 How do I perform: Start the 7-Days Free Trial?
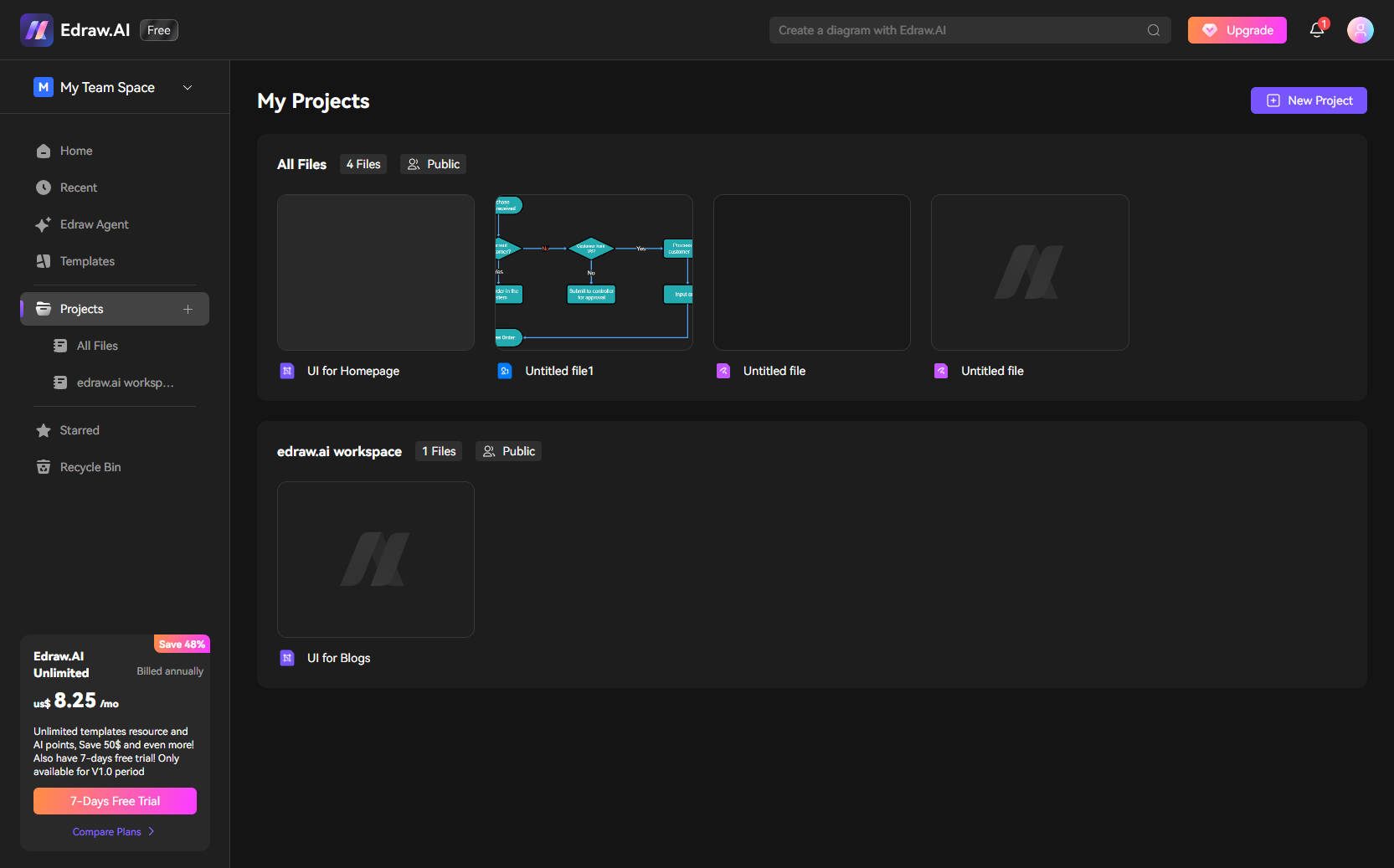[x=115, y=801]
